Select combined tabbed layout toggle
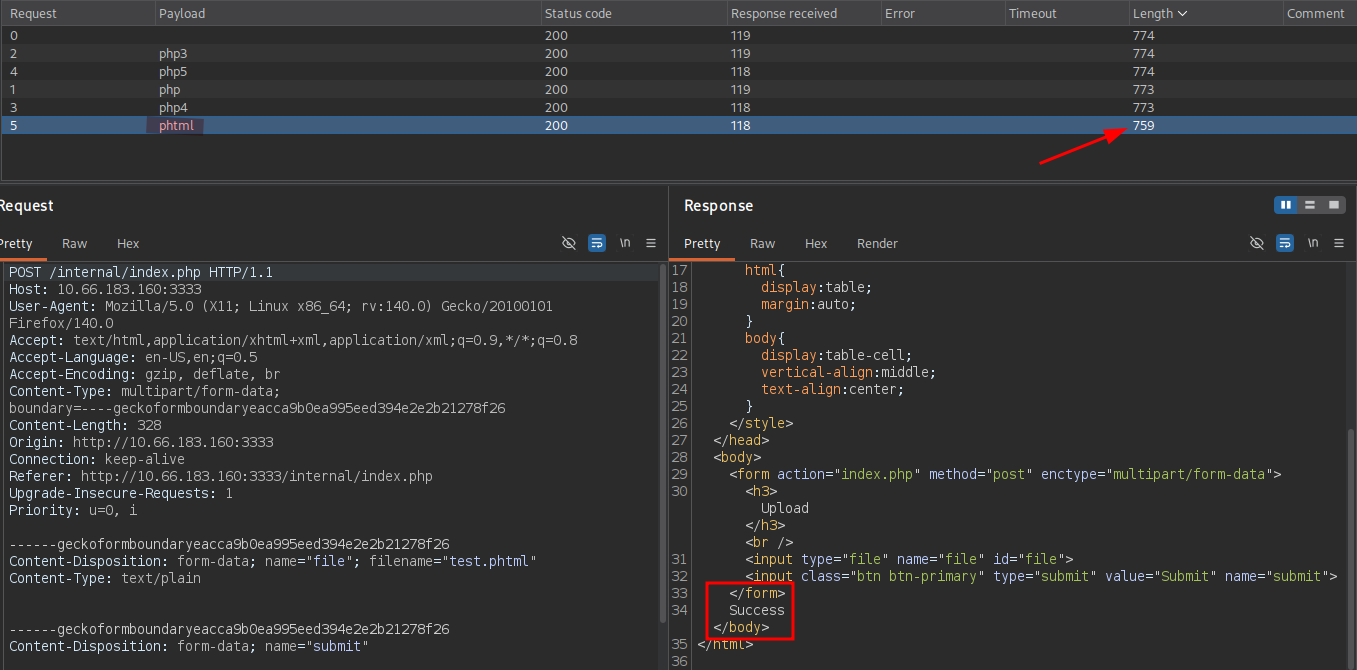Screen dimensions: 1357x670 coord(1334,205)
